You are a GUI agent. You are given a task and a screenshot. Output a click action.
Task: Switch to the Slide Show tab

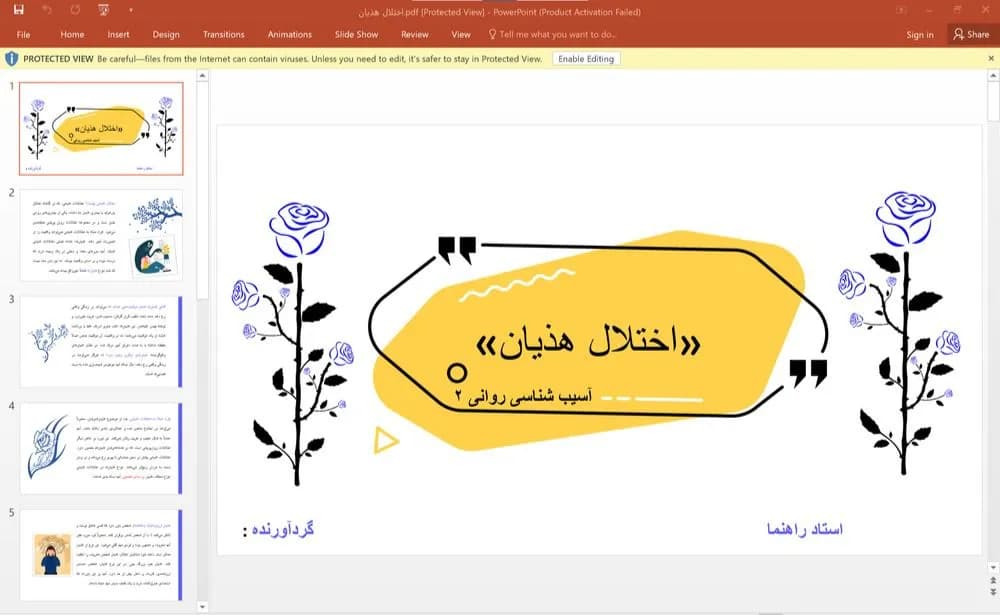357,34
